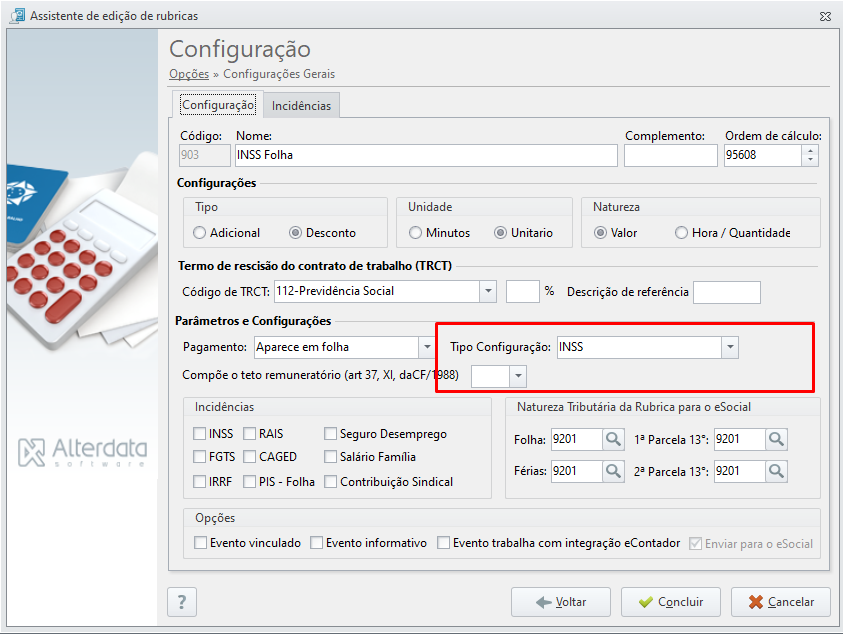843x634 pixels.
Task: Check the Evento informativo option
Action: pyautogui.click(x=317, y=543)
